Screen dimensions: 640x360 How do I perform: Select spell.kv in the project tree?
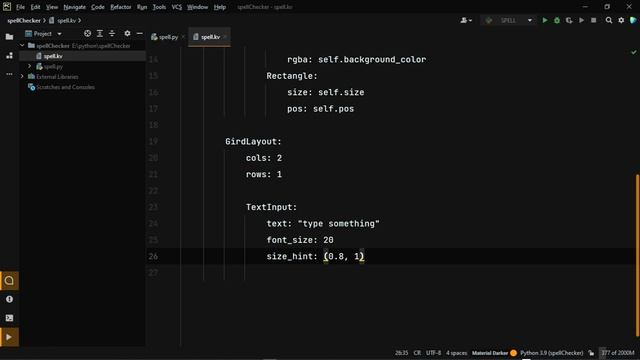(53, 56)
